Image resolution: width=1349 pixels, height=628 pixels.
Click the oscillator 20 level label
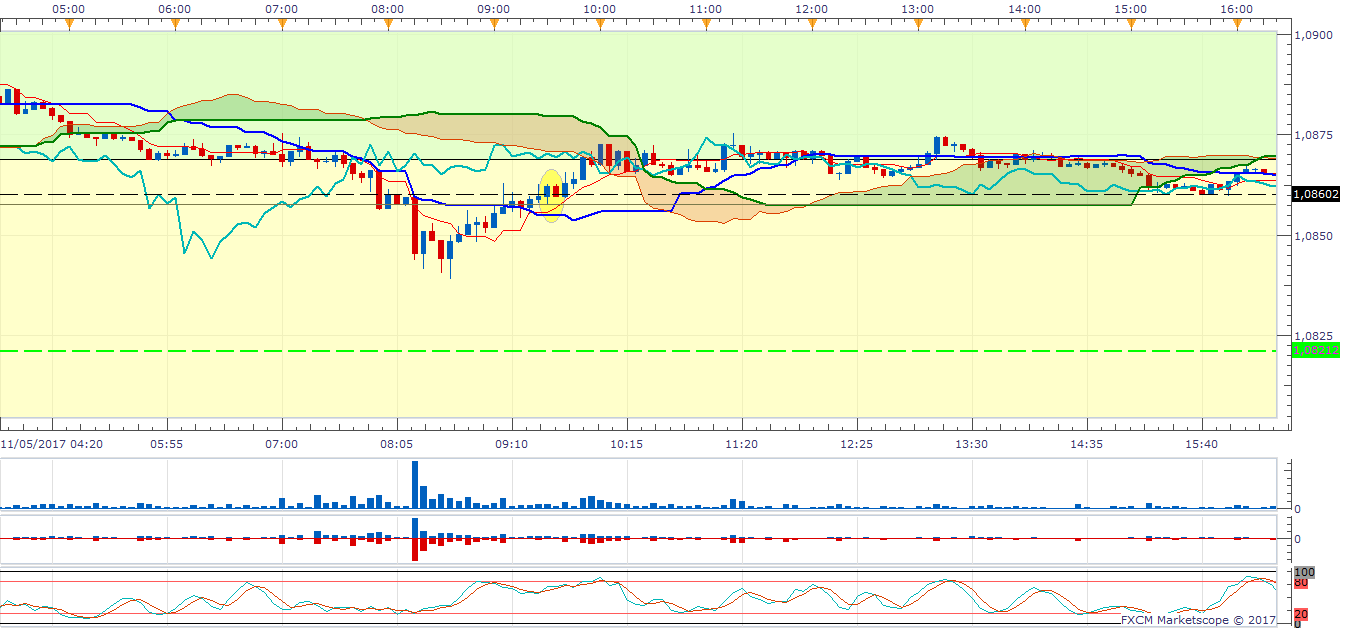[1301, 614]
